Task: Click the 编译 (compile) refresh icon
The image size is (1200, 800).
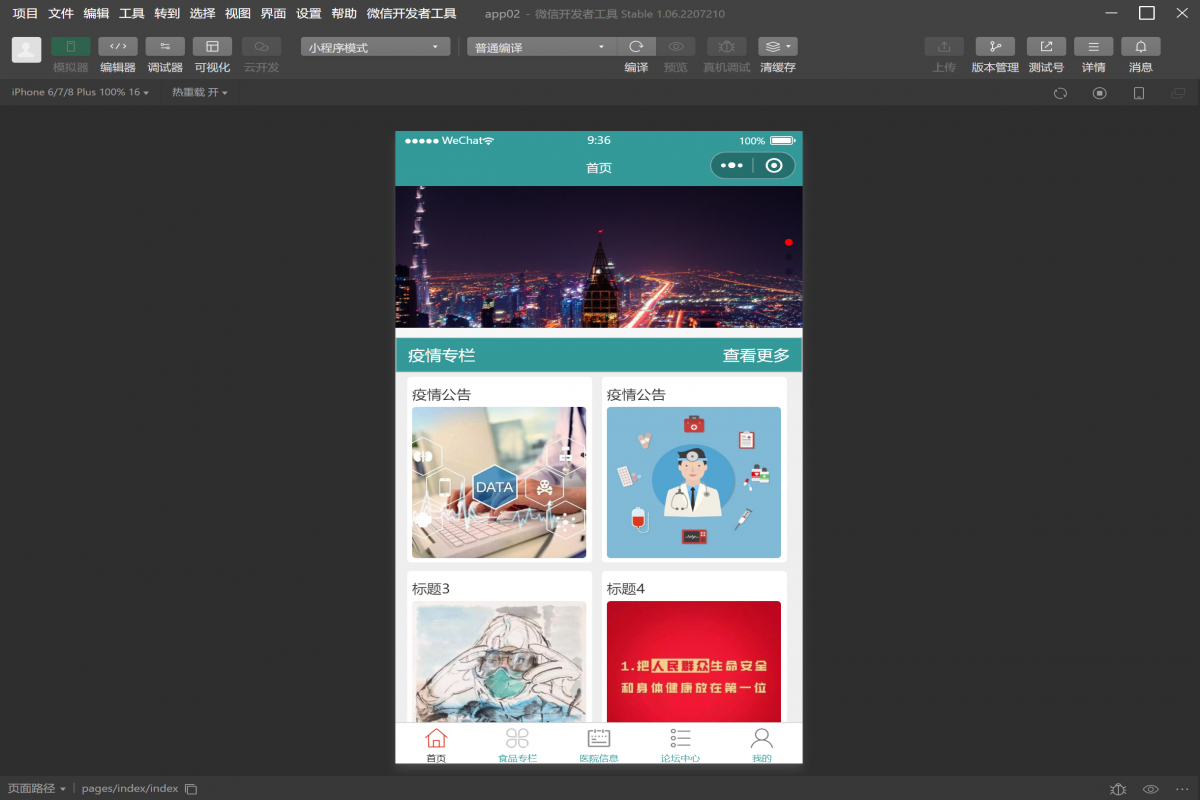Action: [x=636, y=47]
